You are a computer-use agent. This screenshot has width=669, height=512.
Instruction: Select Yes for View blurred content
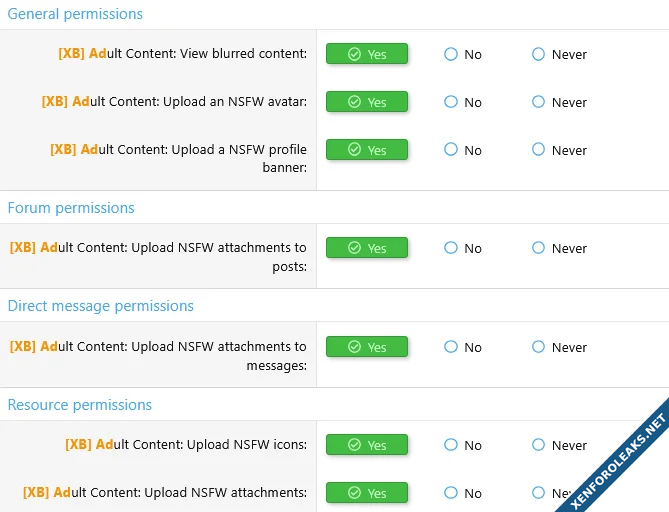(x=367, y=54)
